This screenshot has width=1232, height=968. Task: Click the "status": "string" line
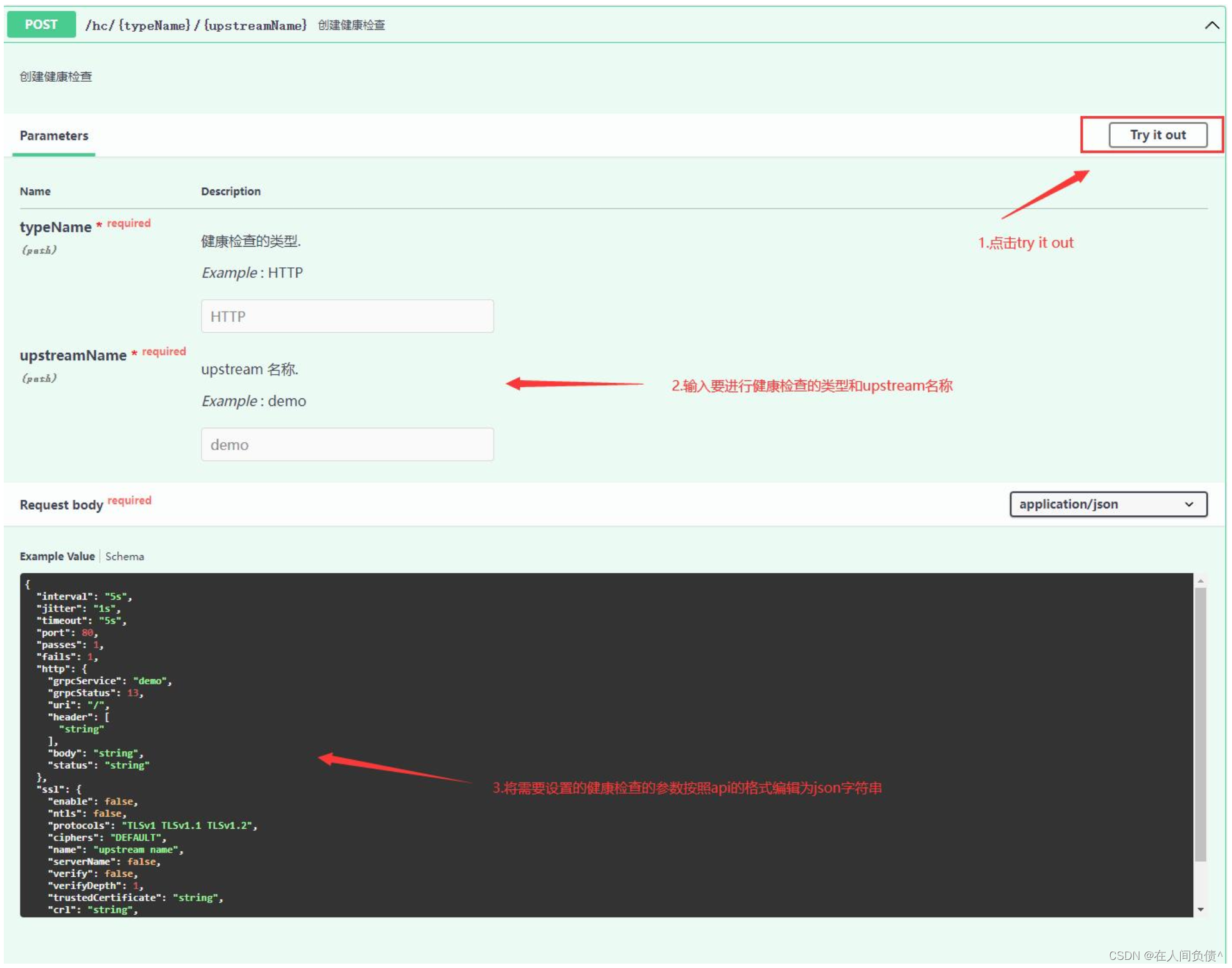pos(99,765)
